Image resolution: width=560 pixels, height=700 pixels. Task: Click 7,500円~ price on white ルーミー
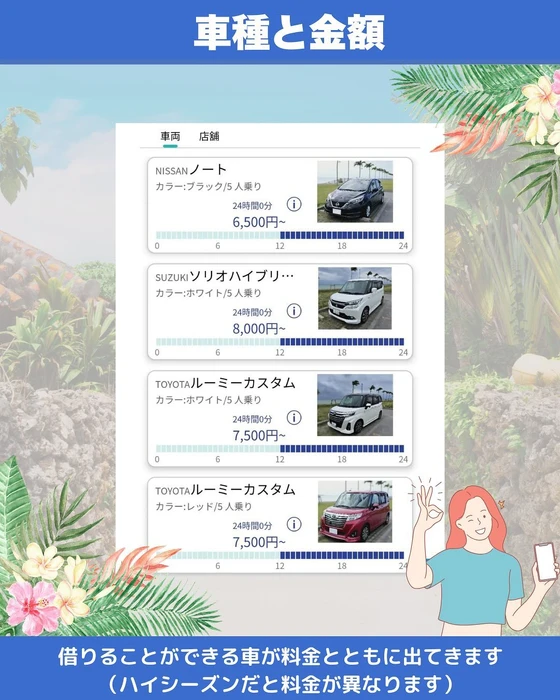click(x=259, y=435)
